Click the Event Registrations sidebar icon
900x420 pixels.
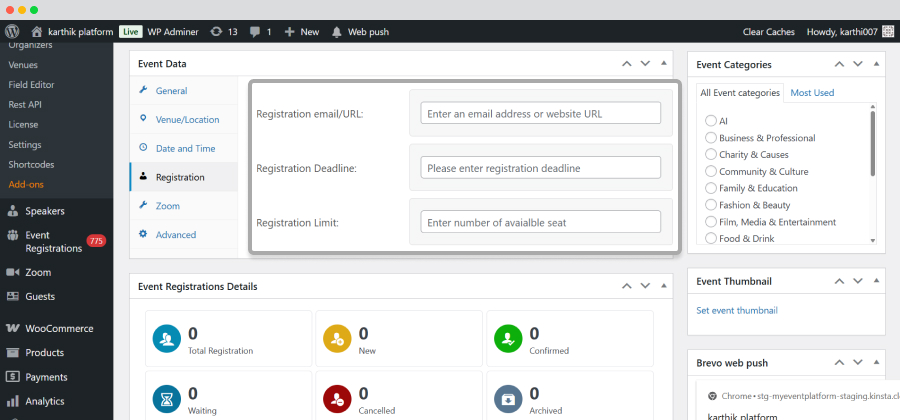click(13, 235)
